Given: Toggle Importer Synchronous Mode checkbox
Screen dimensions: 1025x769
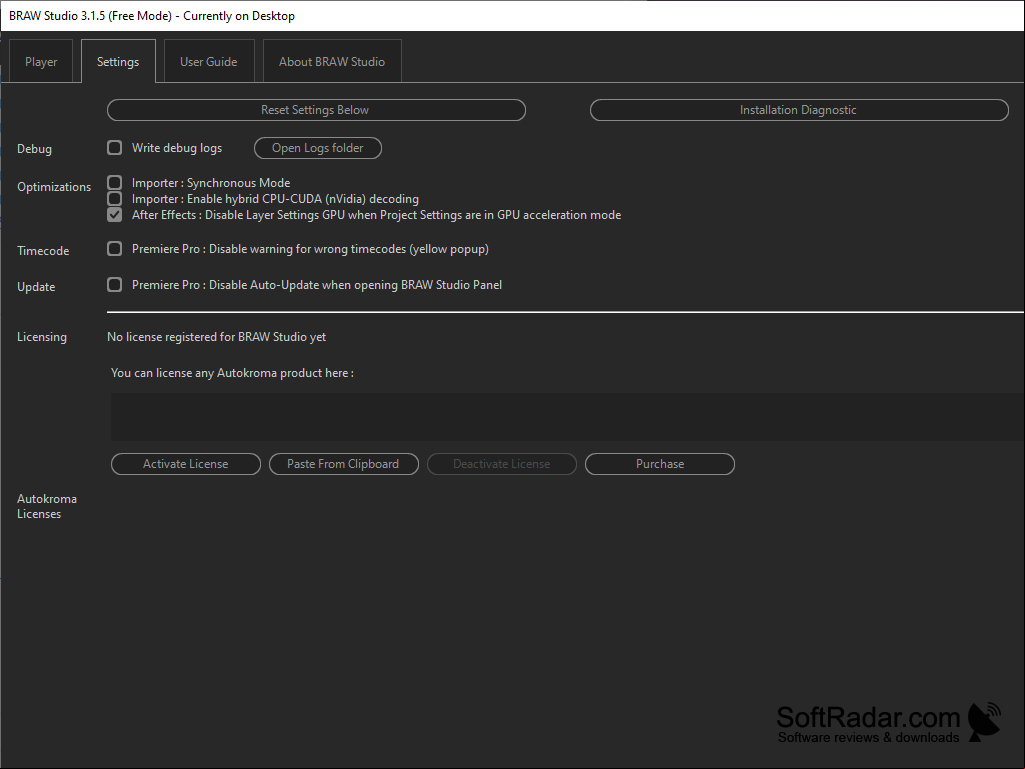Looking at the screenshot, I should (x=114, y=182).
